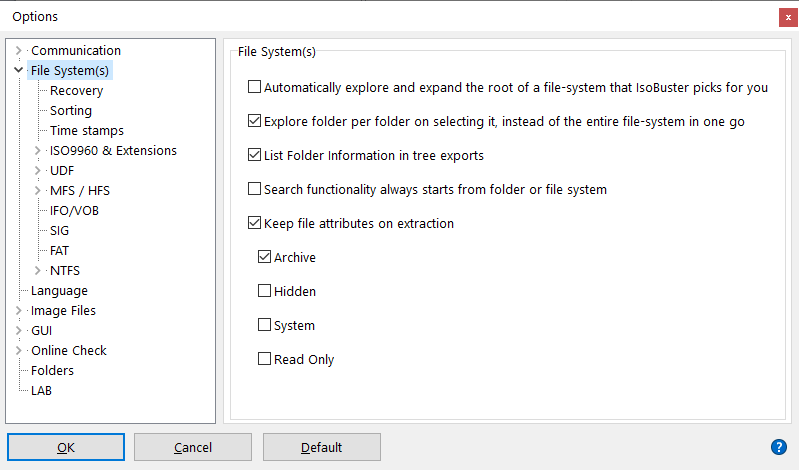Select IFO/VOB in the options tree
Viewport: 799px width, 470px height.
tap(74, 211)
